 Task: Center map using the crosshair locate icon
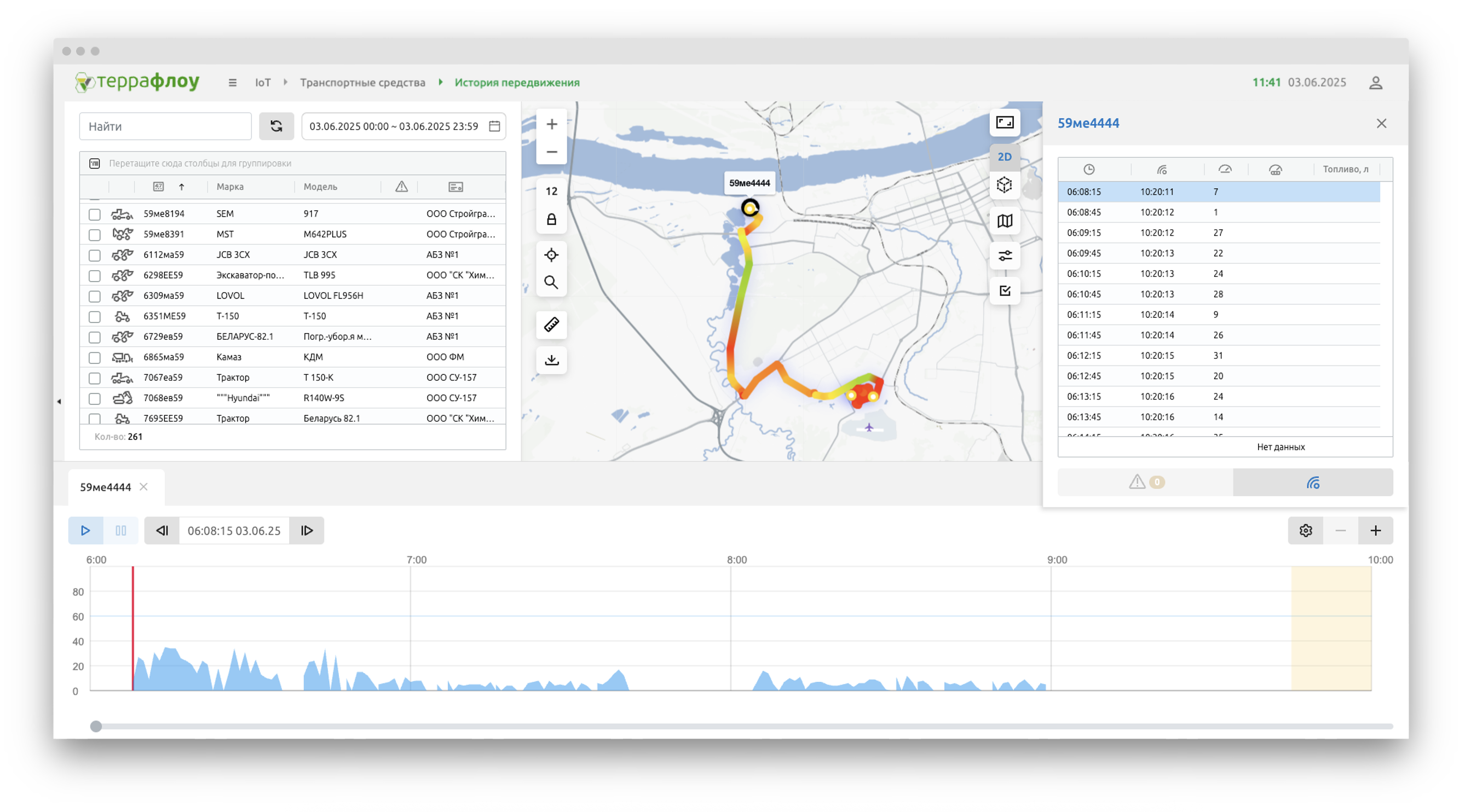[551, 254]
